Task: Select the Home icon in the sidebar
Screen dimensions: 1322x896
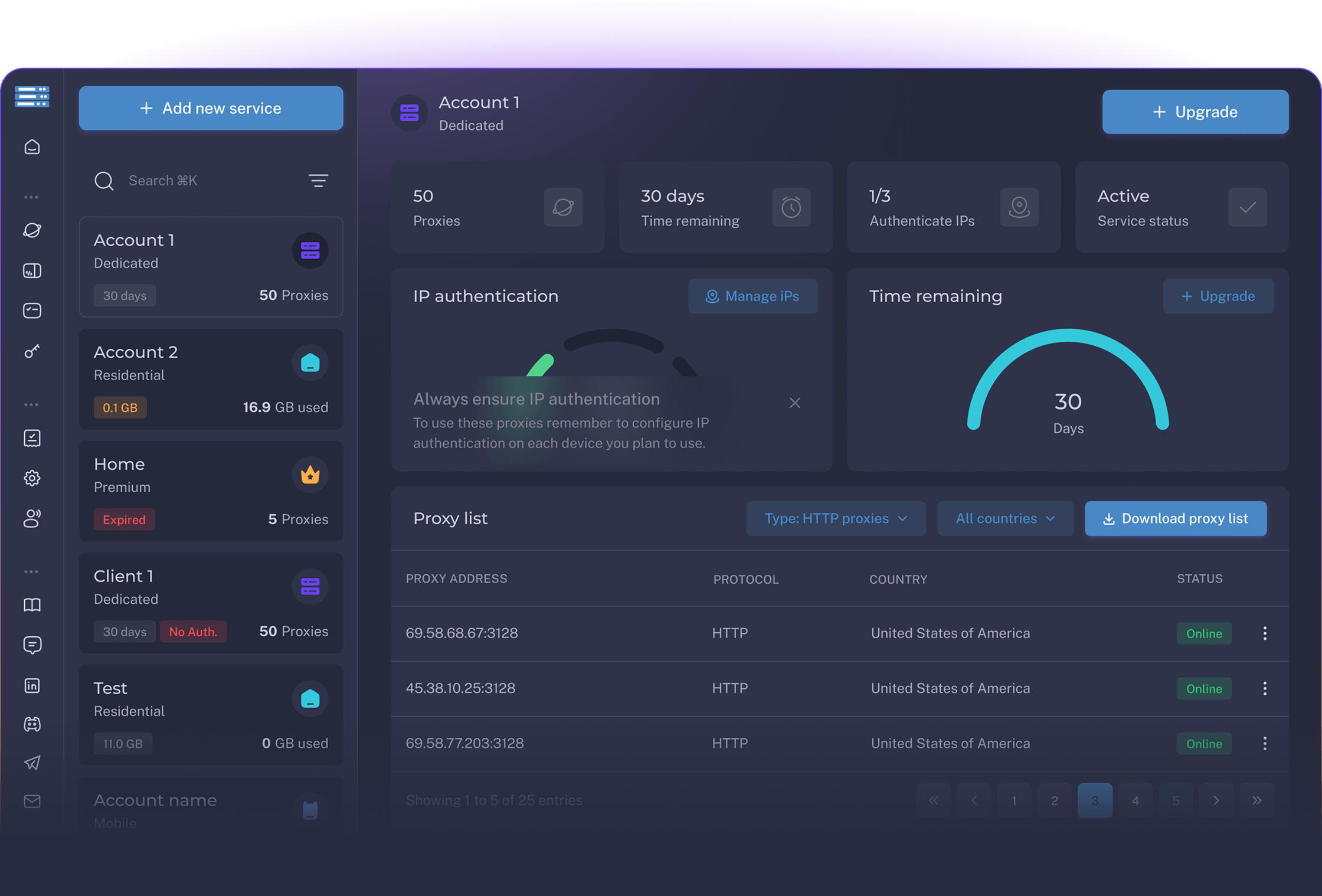Action: point(32,147)
